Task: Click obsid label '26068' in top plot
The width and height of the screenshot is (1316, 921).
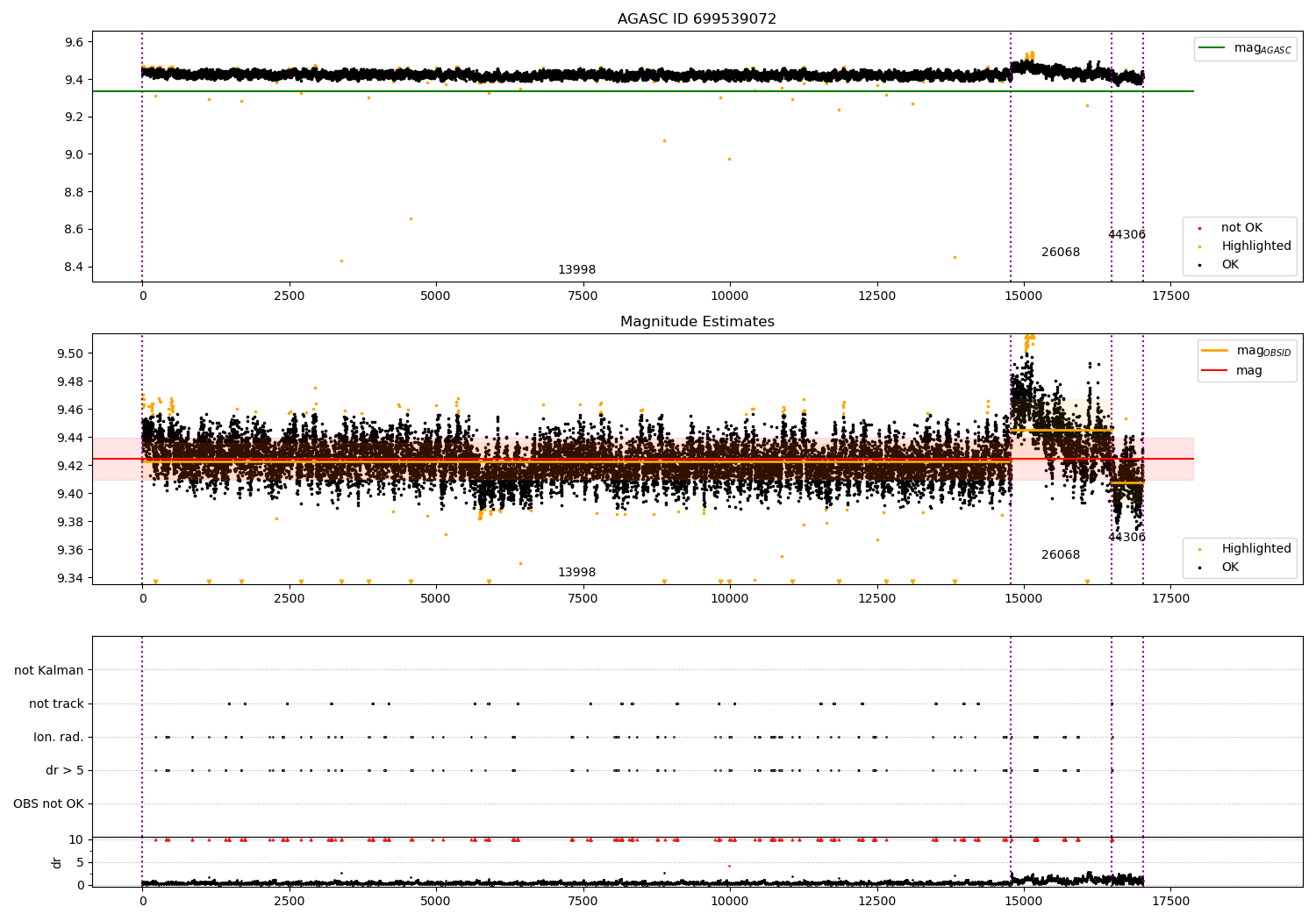Action: (x=1061, y=253)
